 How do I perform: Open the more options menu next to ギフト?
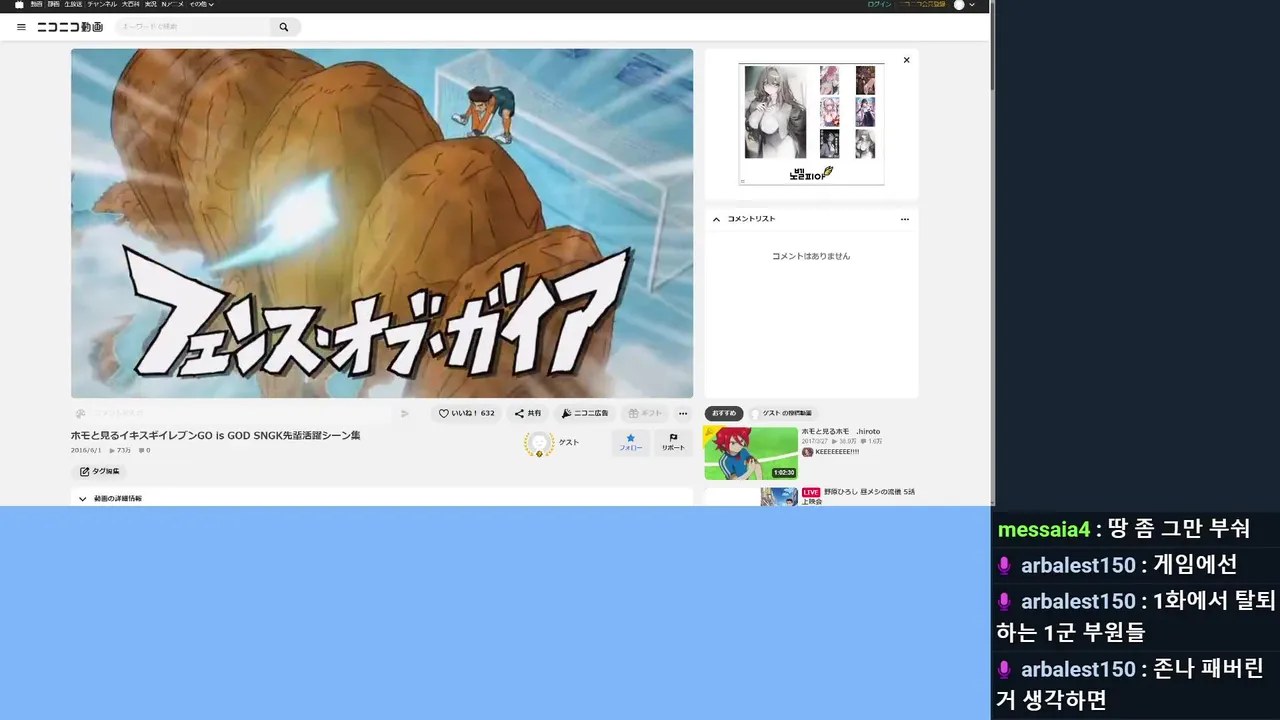(683, 413)
